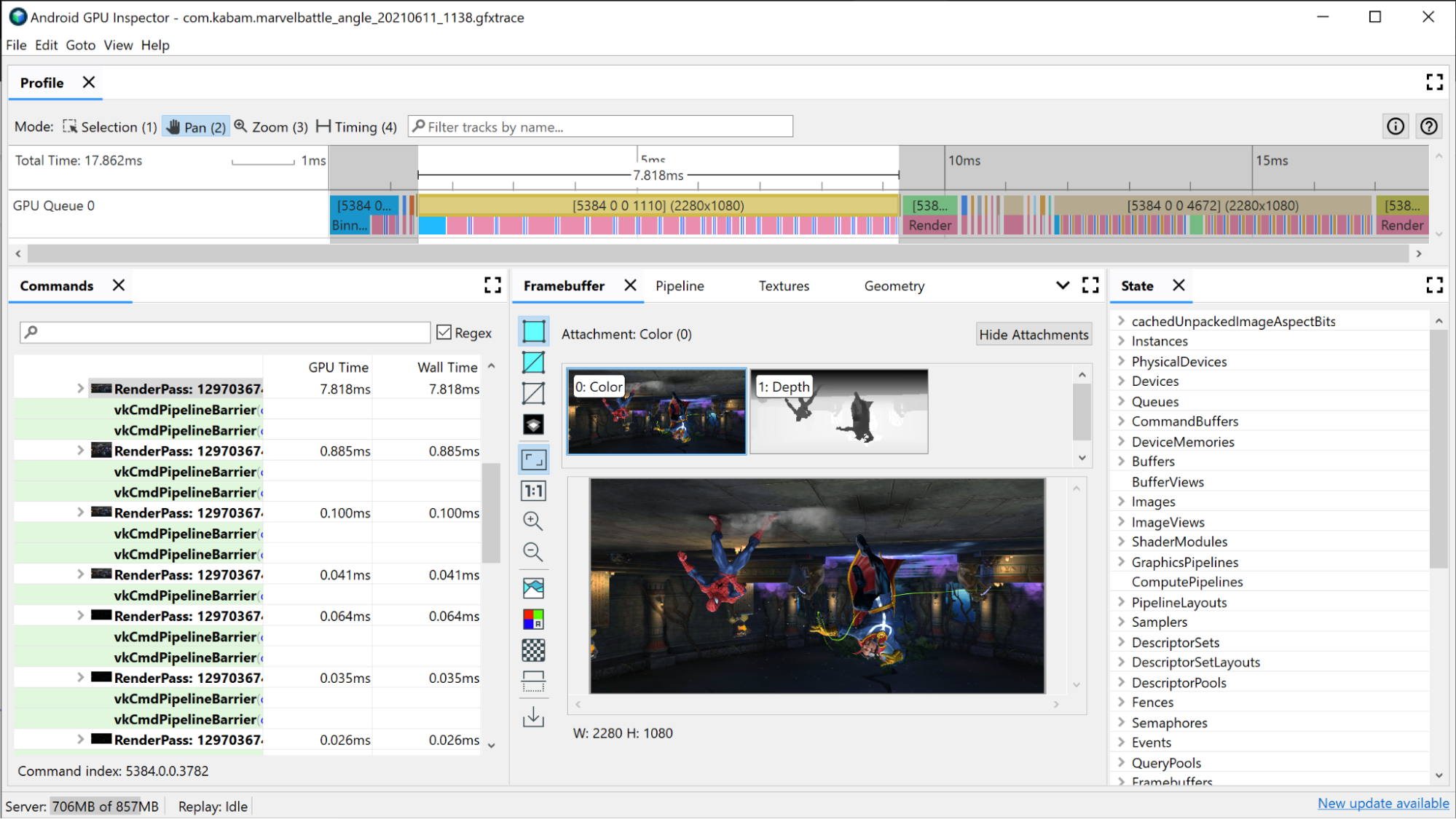The image size is (1456, 819).
Task: Toggle Regex checkbox in Commands panel
Action: tap(444, 332)
